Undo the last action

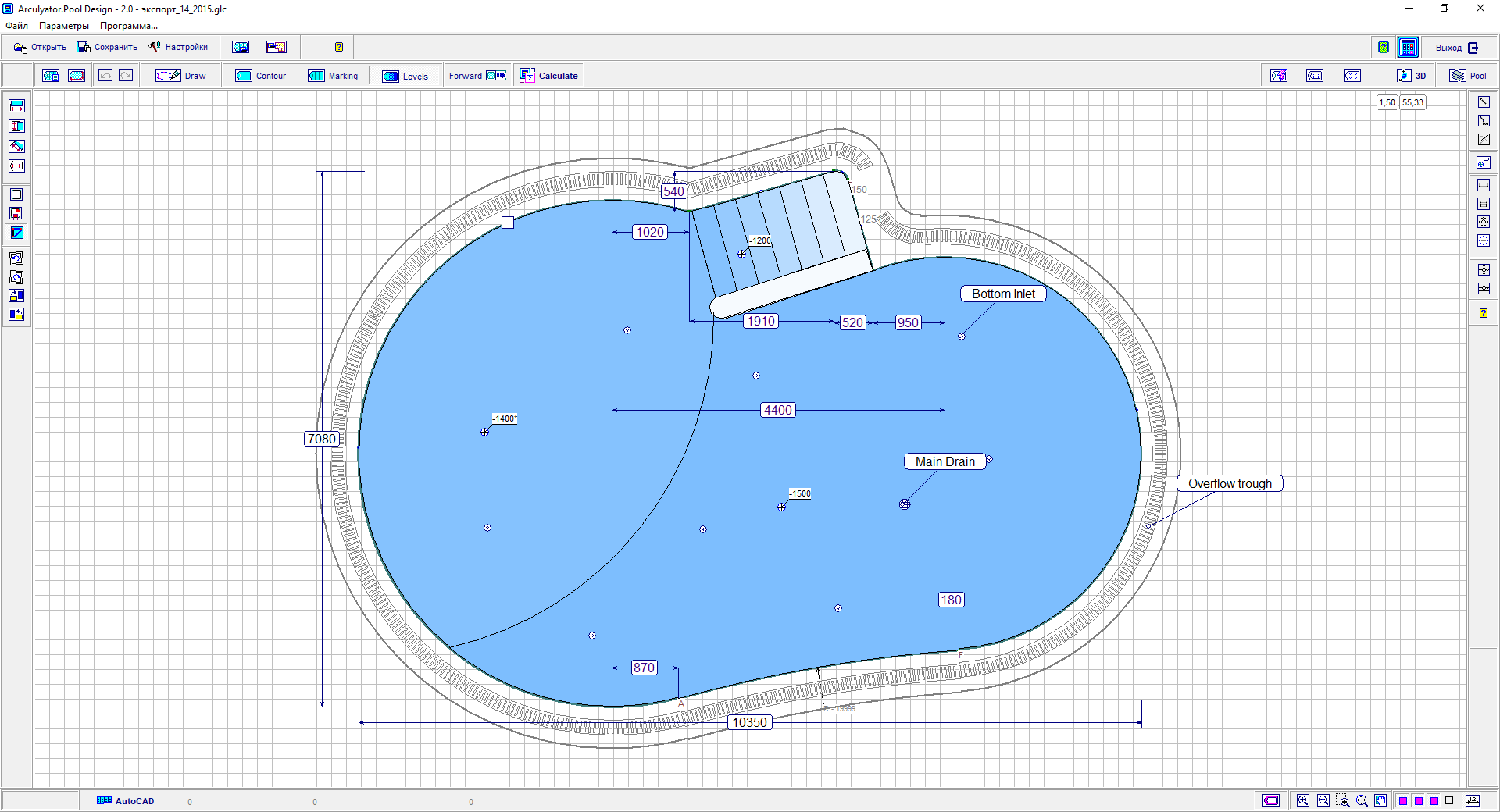click(x=105, y=76)
